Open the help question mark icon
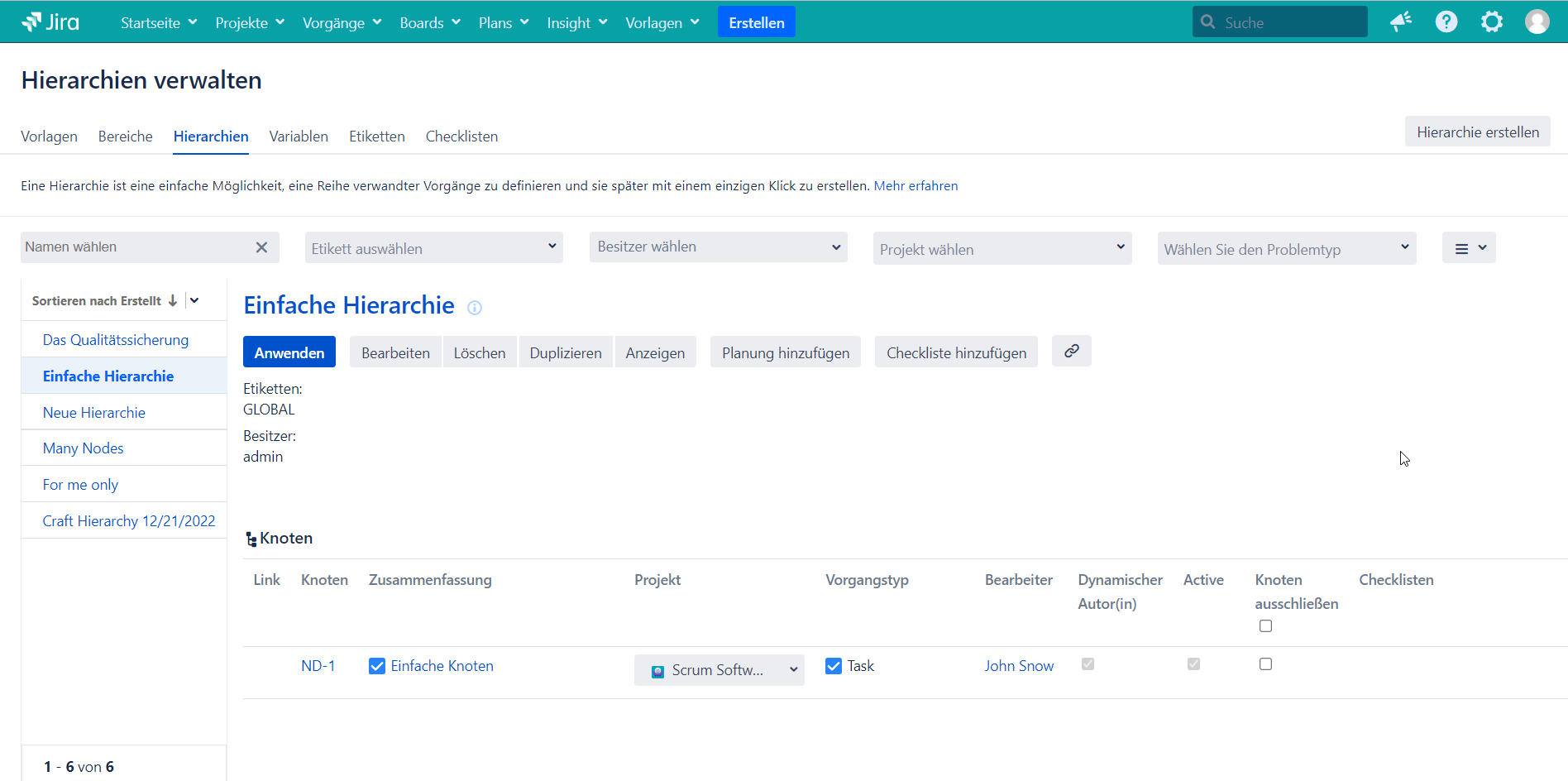The width and height of the screenshot is (1568, 781). click(x=1446, y=22)
